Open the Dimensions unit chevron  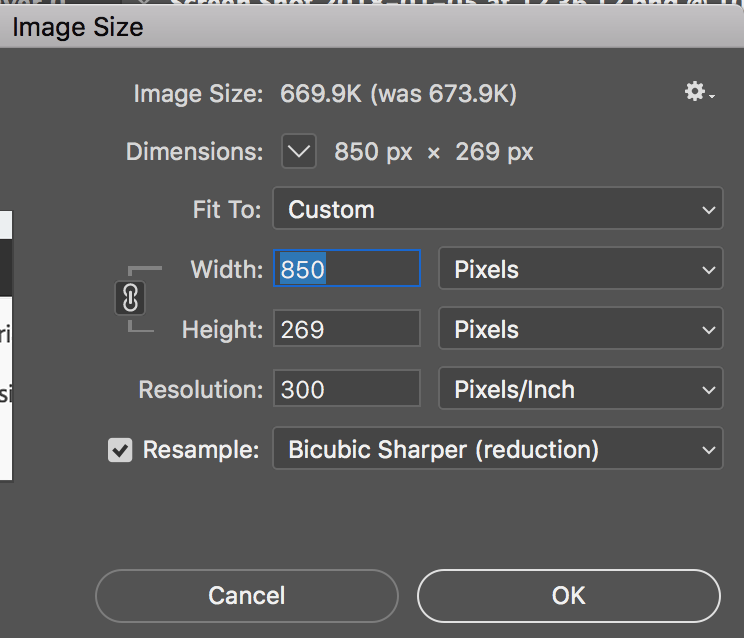click(298, 152)
